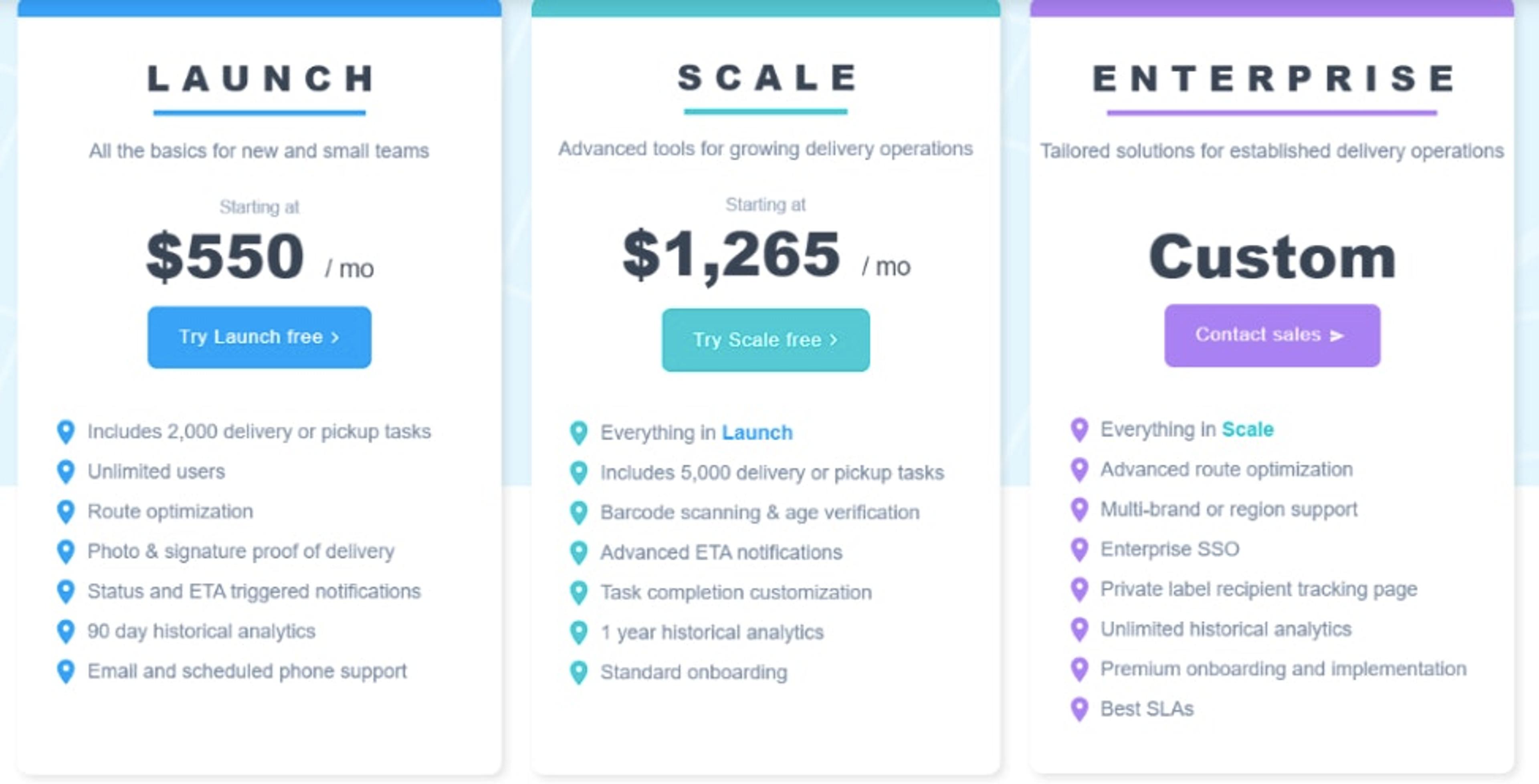Click the purple pin icon beside Enterprise SSO

pyautogui.click(x=1079, y=550)
